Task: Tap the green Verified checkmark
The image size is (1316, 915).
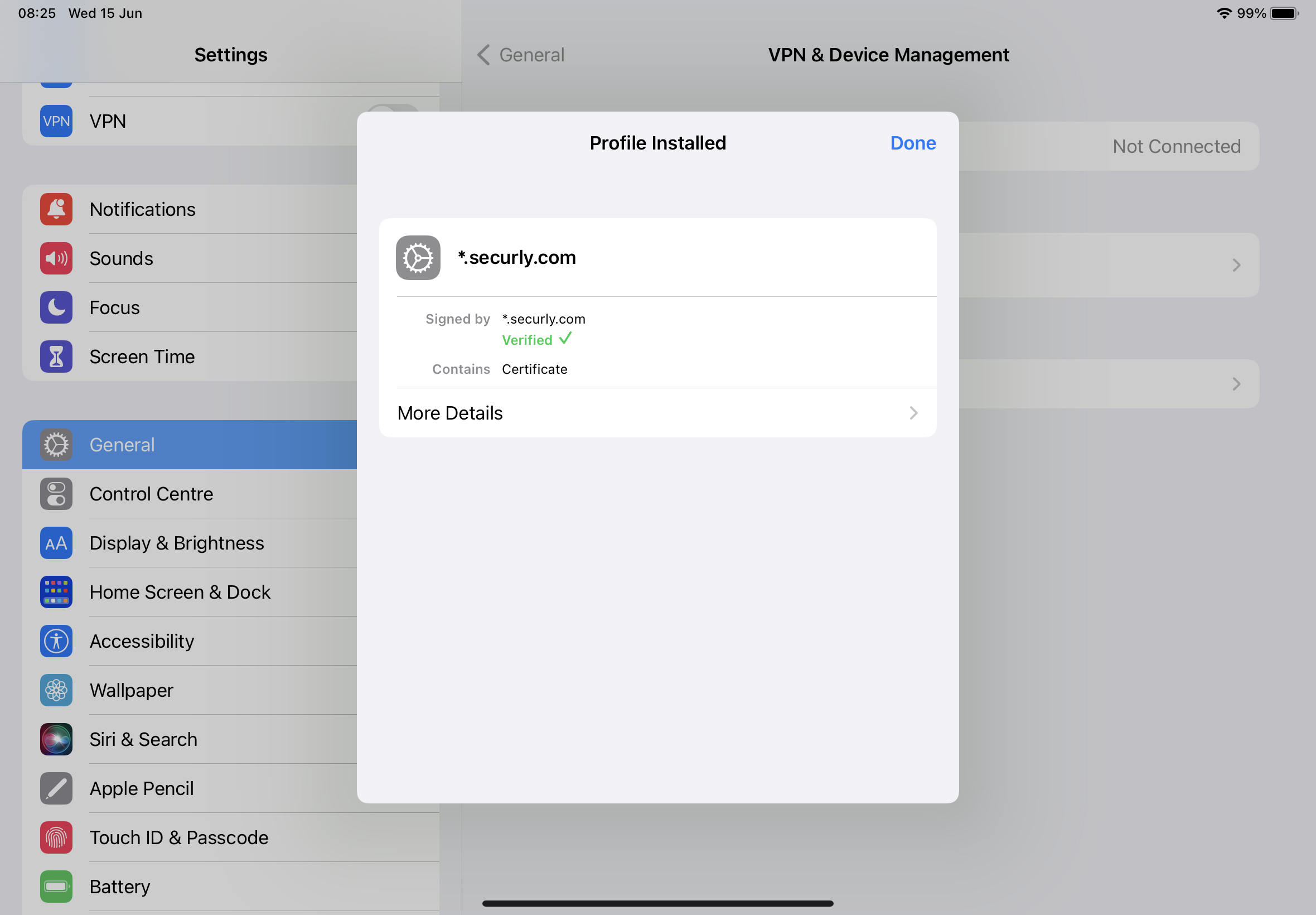Action: tap(565, 339)
